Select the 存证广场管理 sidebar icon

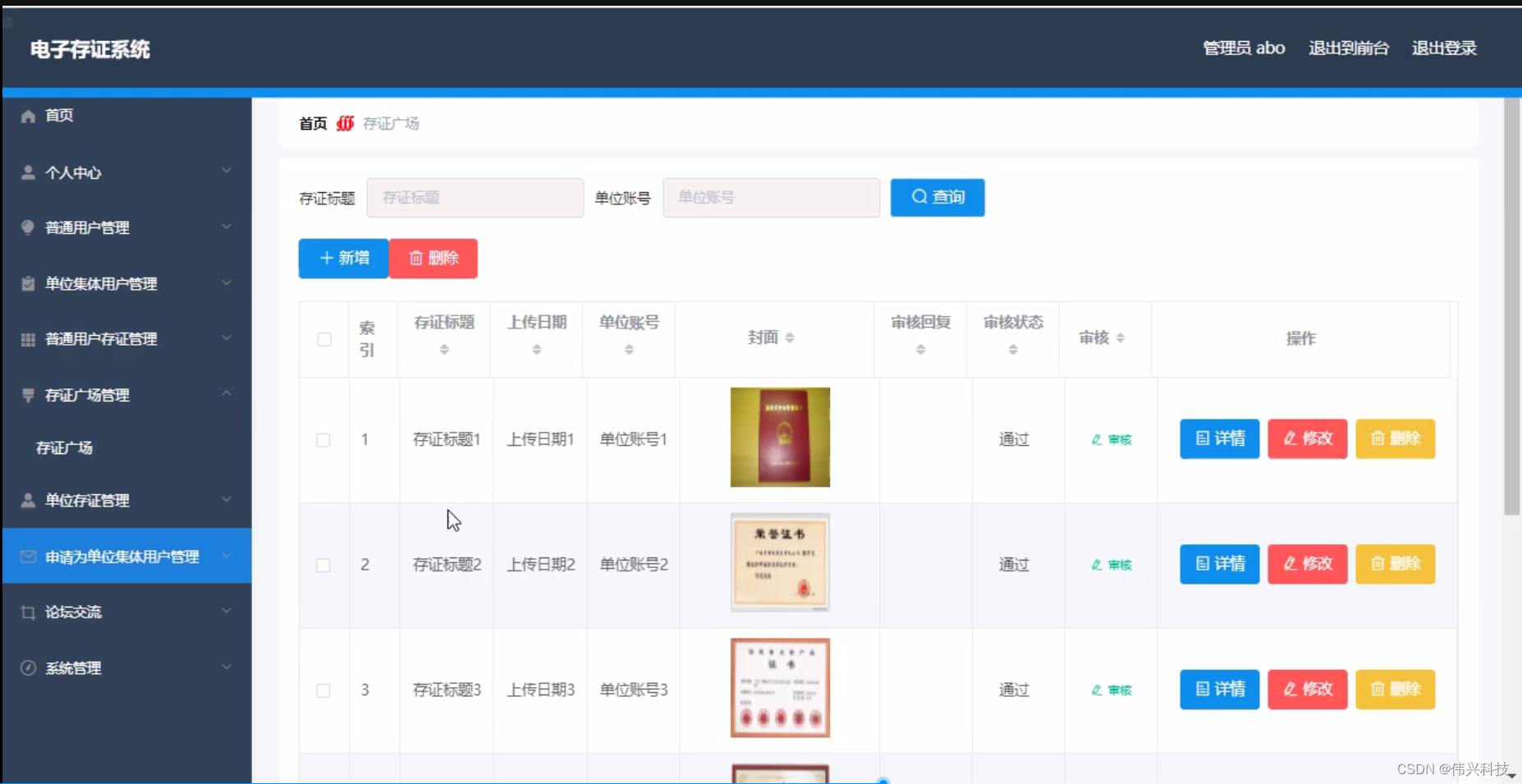click(x=27, y=395)
